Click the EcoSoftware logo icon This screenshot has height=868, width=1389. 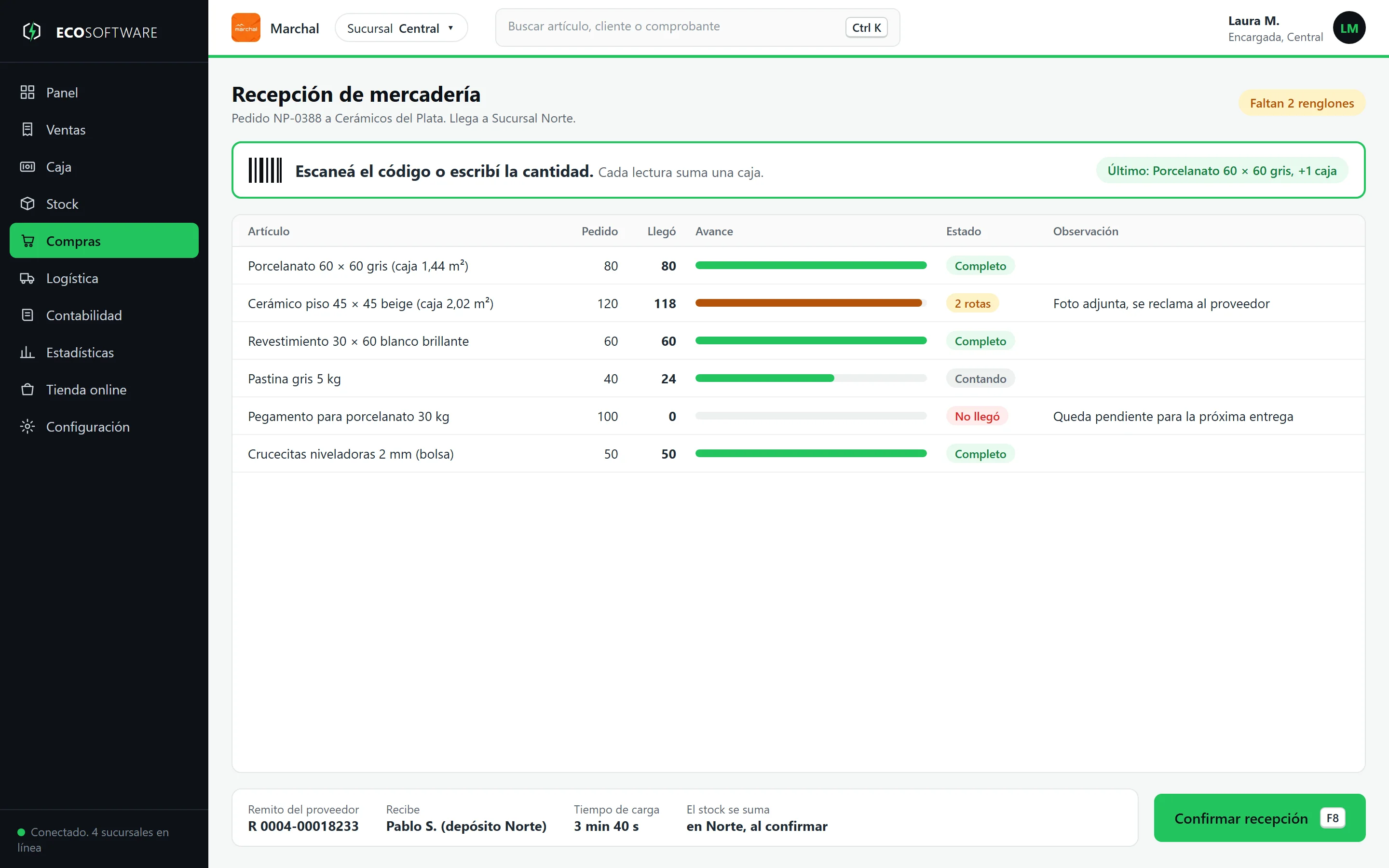(31, 31)
